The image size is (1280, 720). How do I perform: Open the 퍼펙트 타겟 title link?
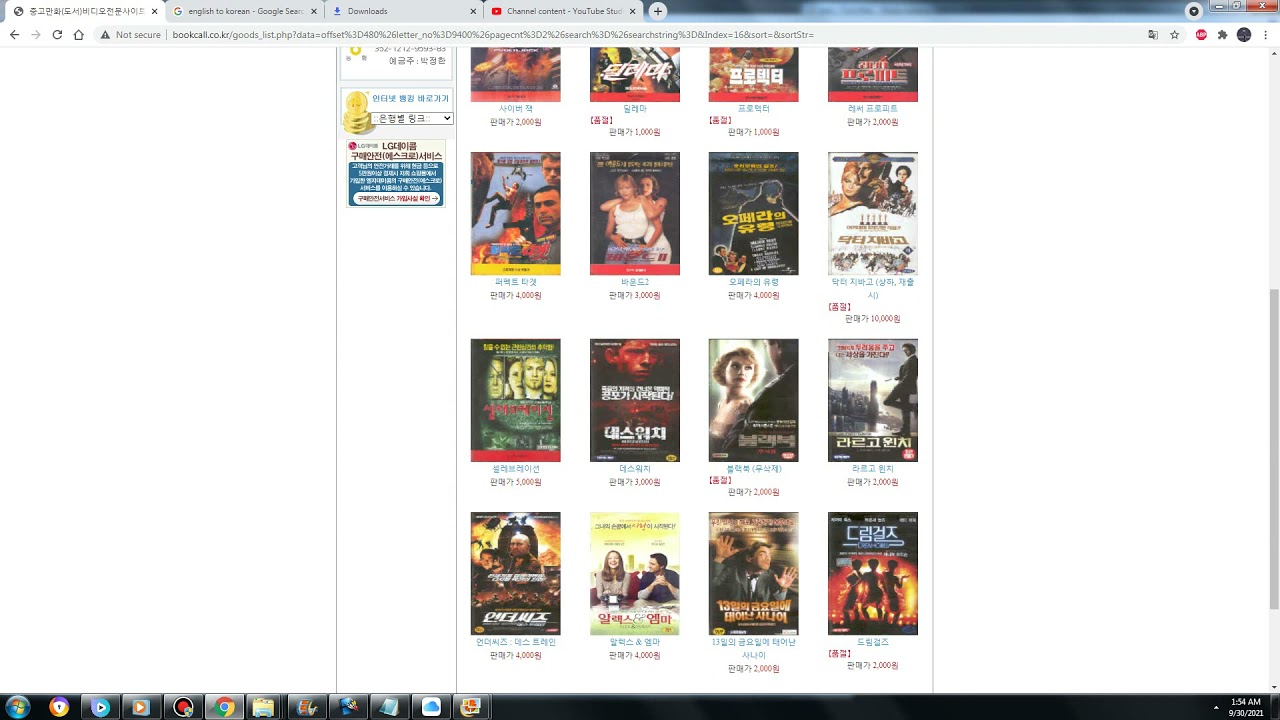[x=515, y=282]
